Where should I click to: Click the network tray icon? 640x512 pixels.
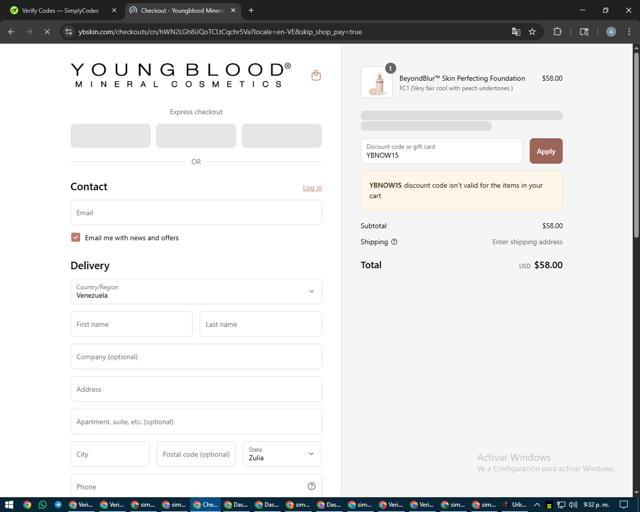(x=561, y=505)
